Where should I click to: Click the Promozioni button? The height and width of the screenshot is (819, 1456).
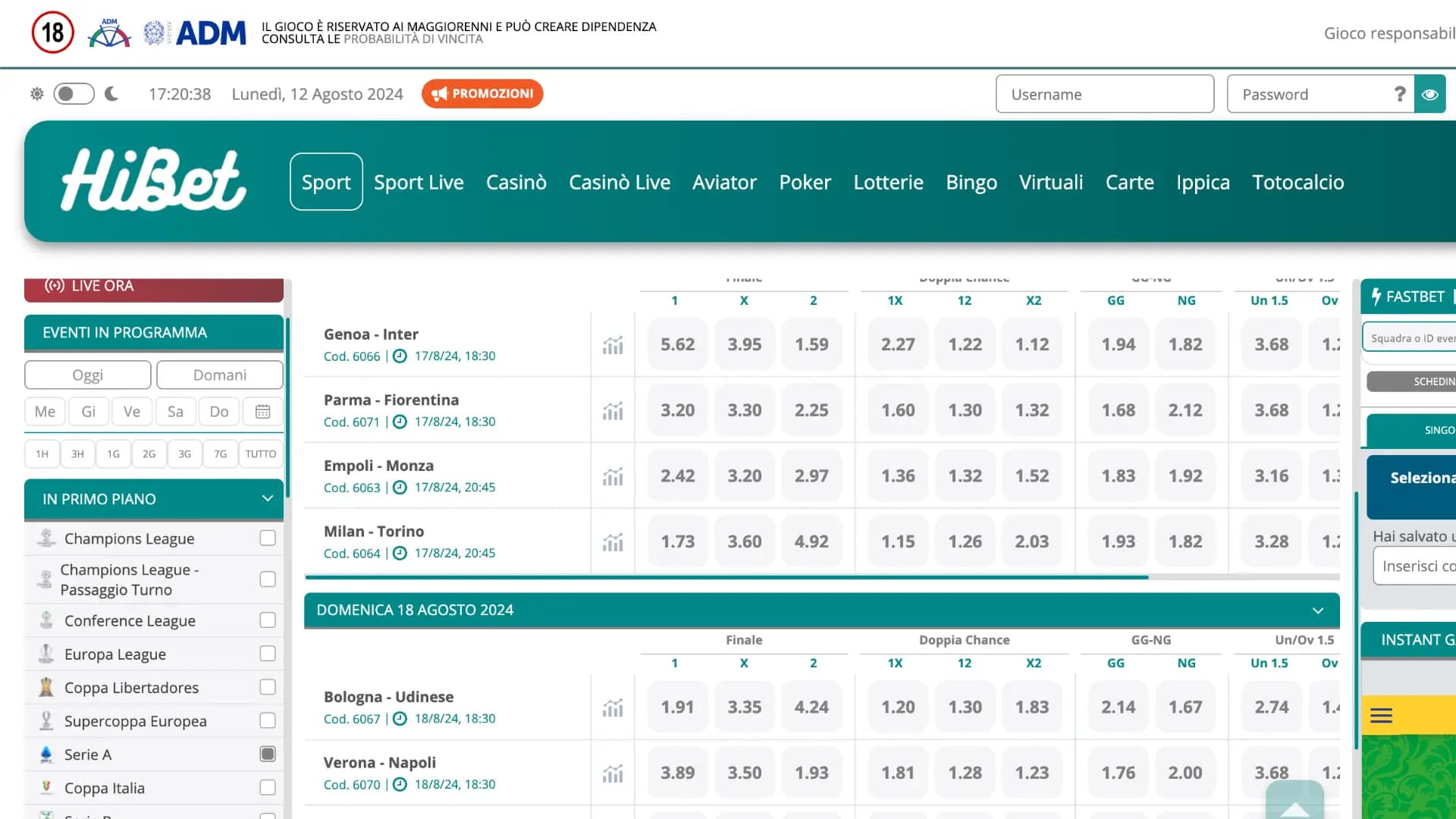[482, 94]
